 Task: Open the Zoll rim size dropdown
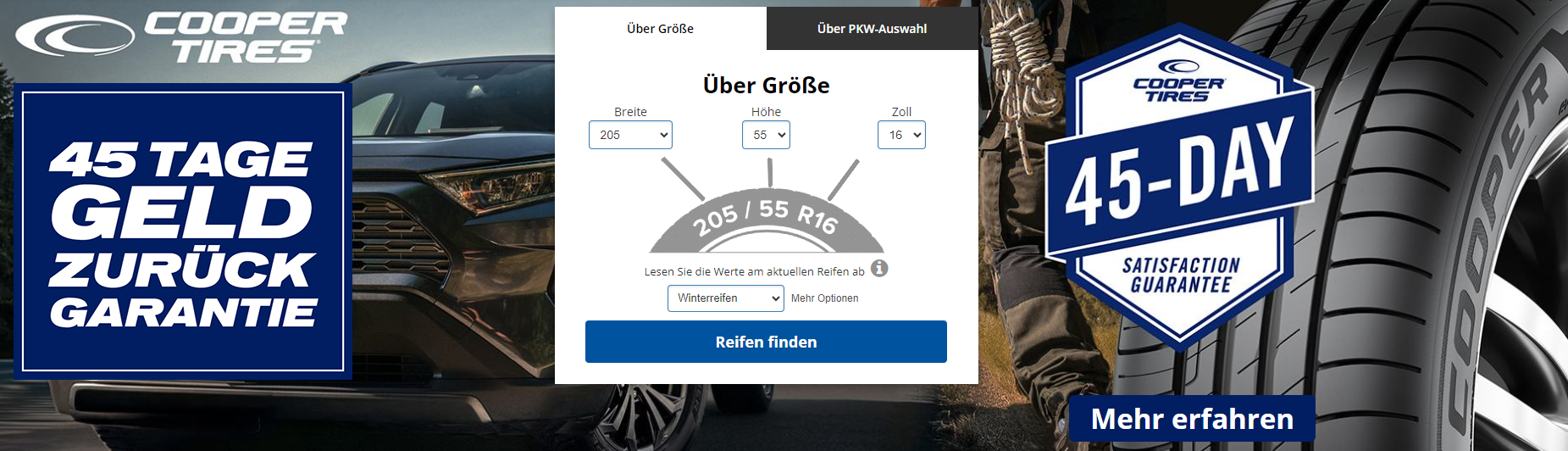(901, 135)
